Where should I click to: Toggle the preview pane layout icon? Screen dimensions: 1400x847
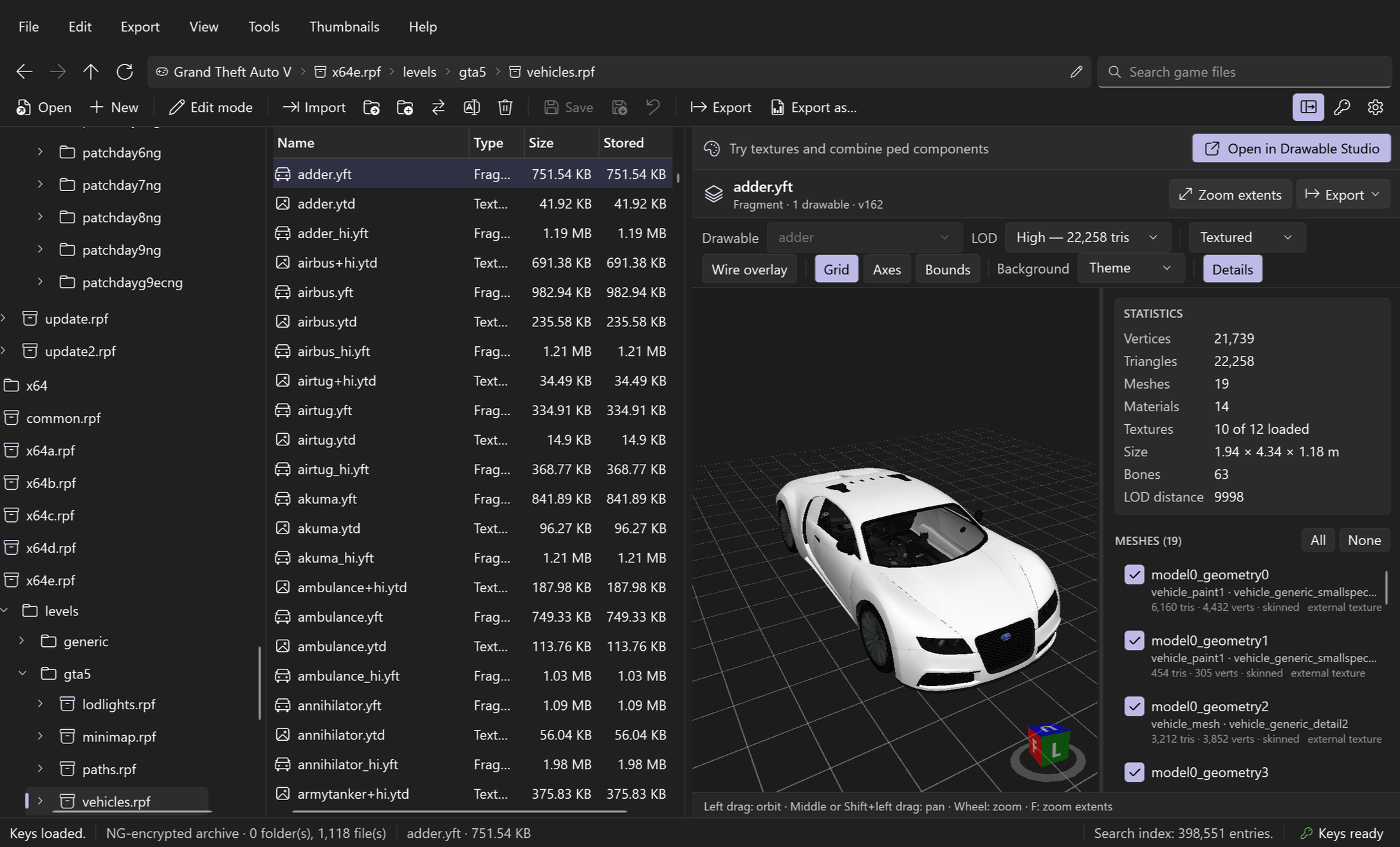click(x=1308, y=107)
